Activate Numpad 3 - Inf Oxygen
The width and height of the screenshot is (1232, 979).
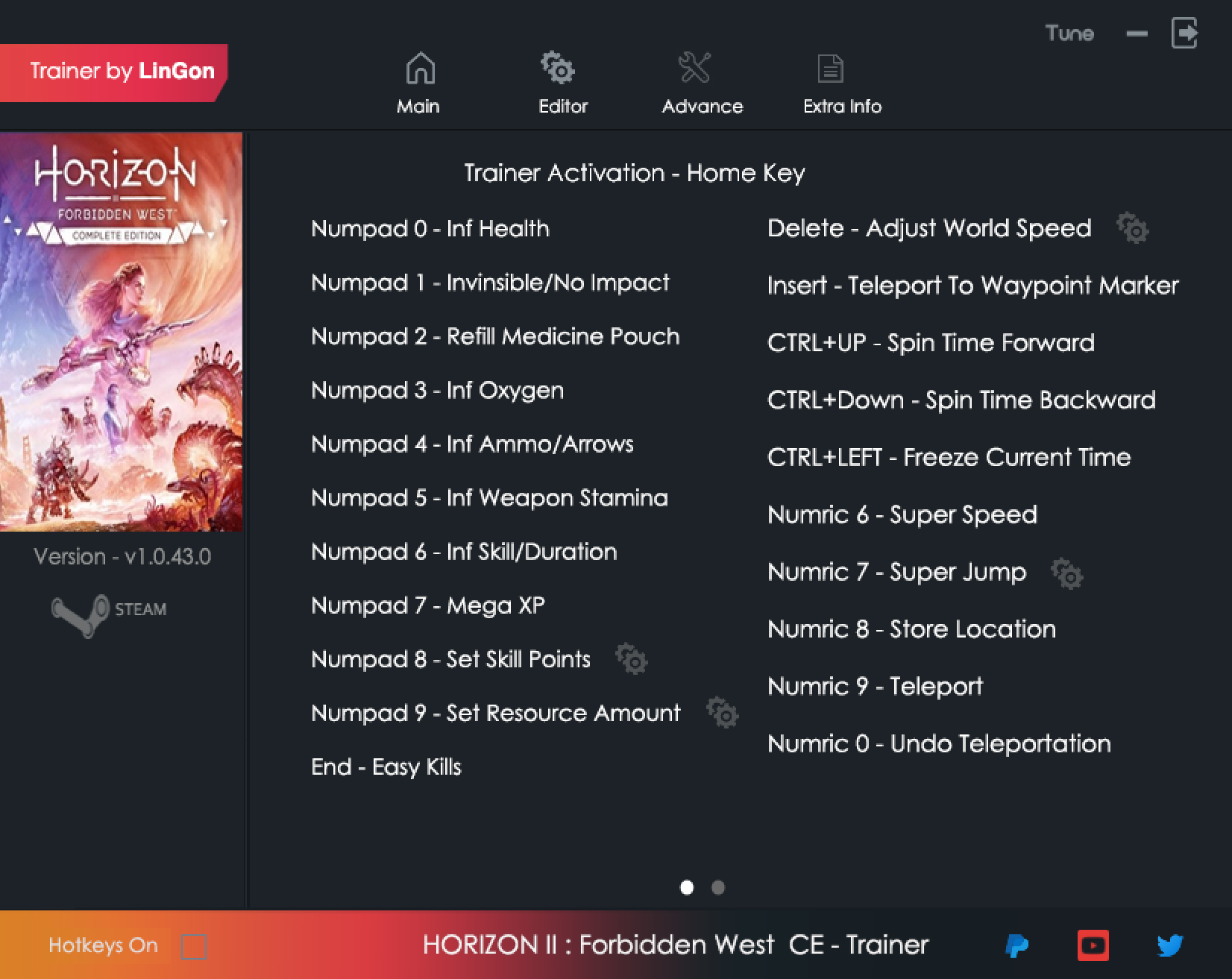click(437, 391)
